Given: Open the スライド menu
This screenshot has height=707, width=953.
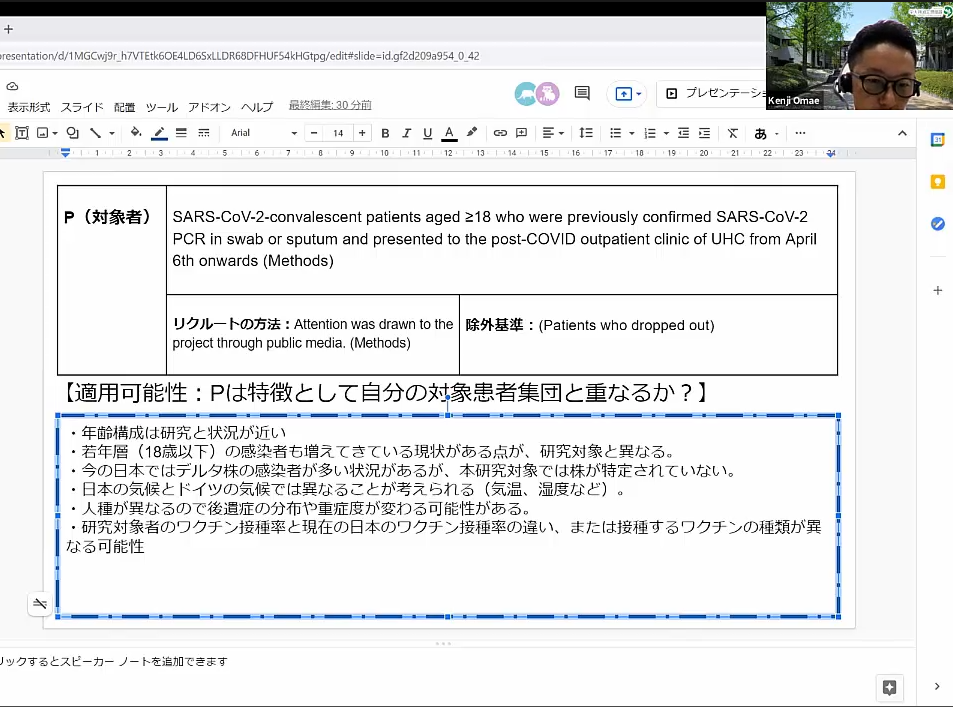Looking at the screenshot, I should (x=82, y=107).
